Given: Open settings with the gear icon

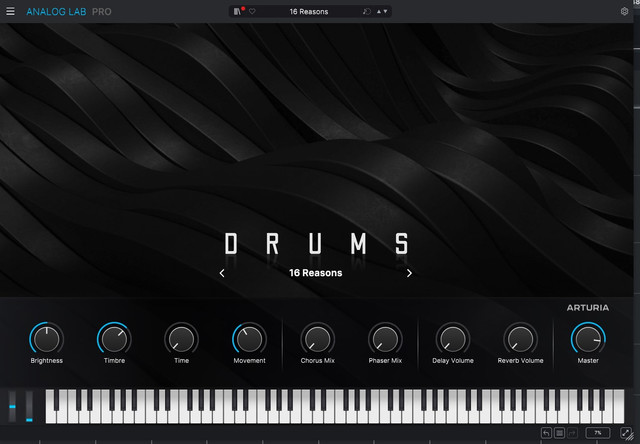Looking at the screenshot, I should (624, 11).
